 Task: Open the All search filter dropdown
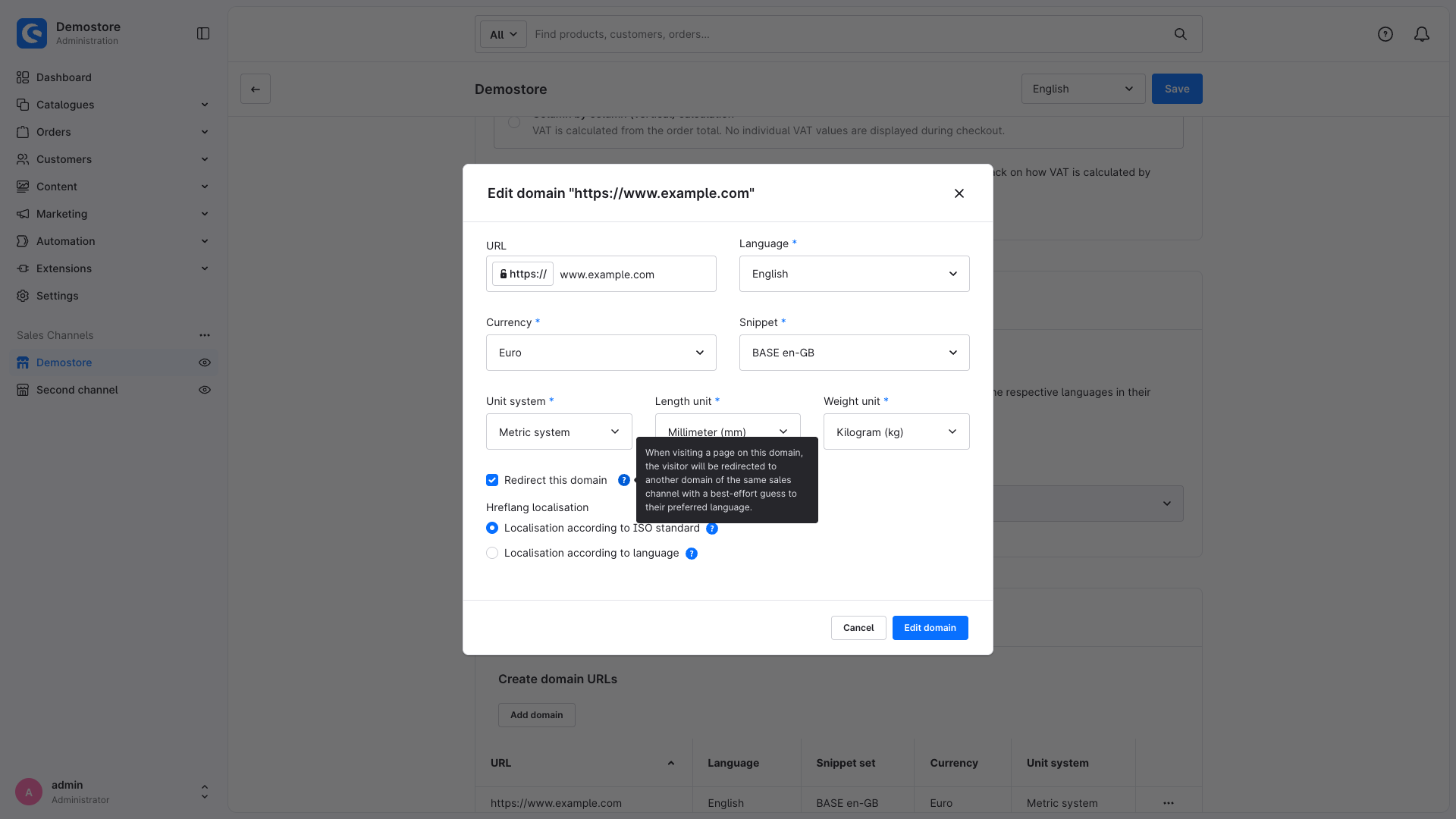(504, 34)
